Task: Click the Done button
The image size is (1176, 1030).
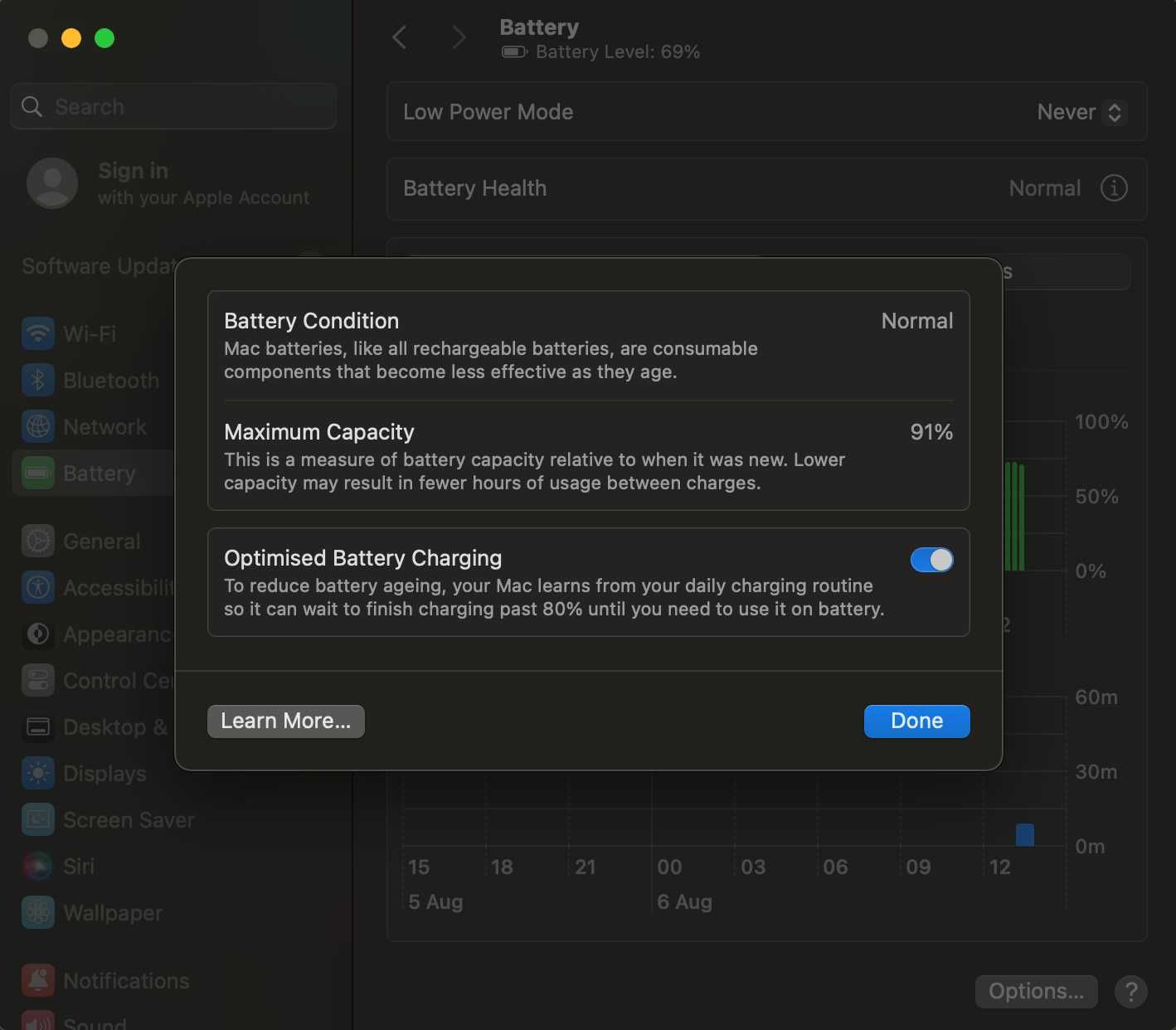Action: [916, 721]
